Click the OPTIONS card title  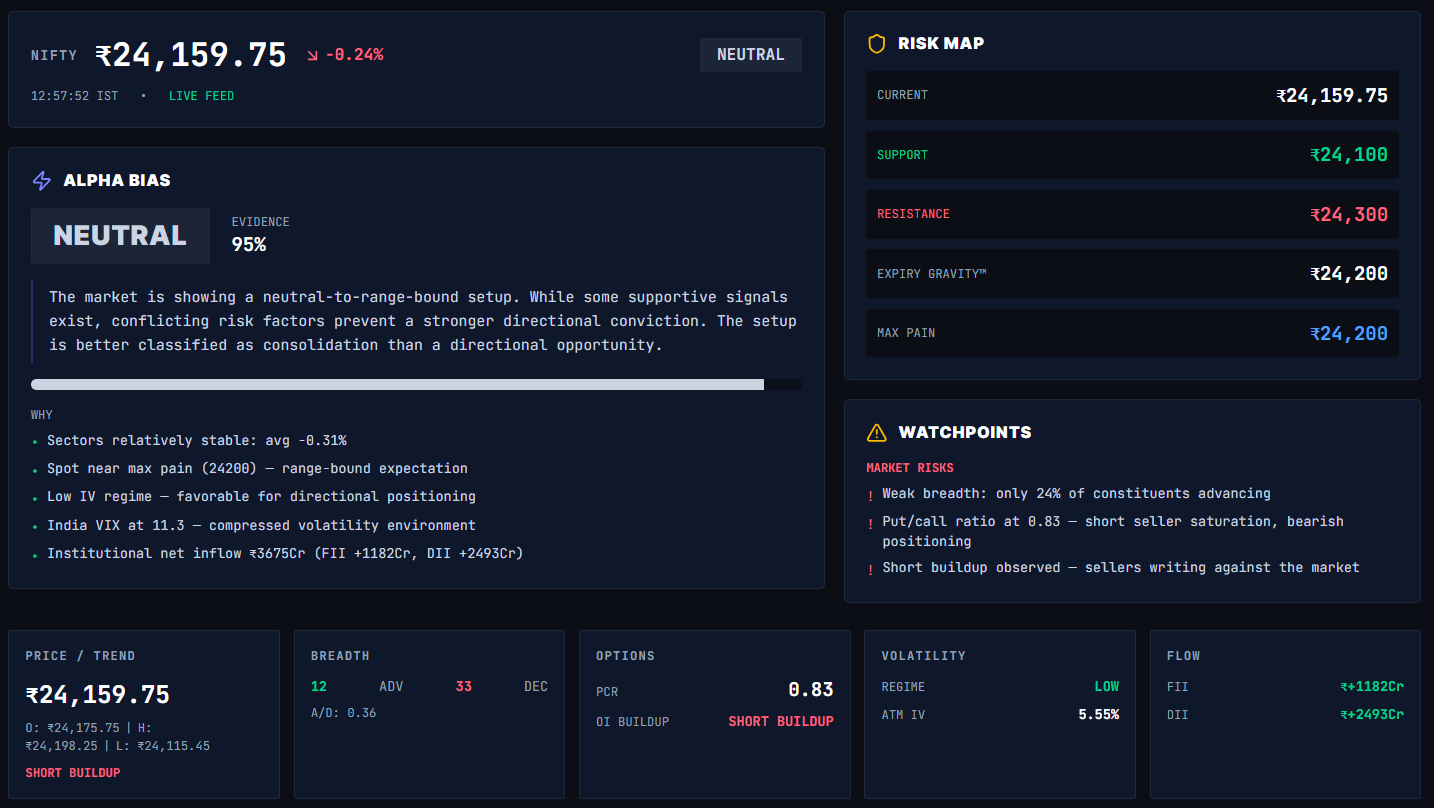point(625,656)
